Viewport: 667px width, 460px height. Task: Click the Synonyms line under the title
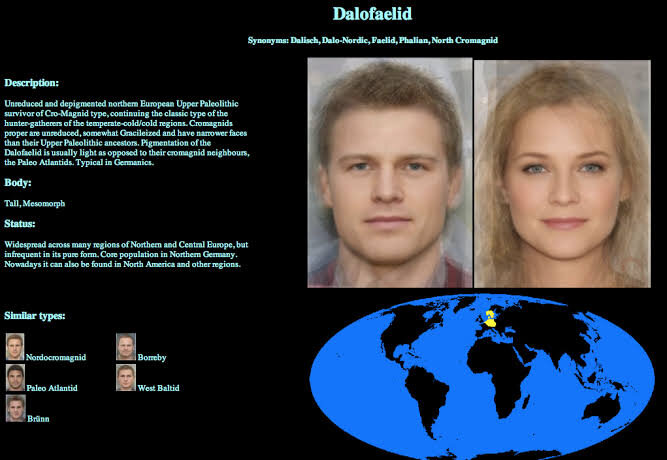pyautogui.click(x=373, y=40)
